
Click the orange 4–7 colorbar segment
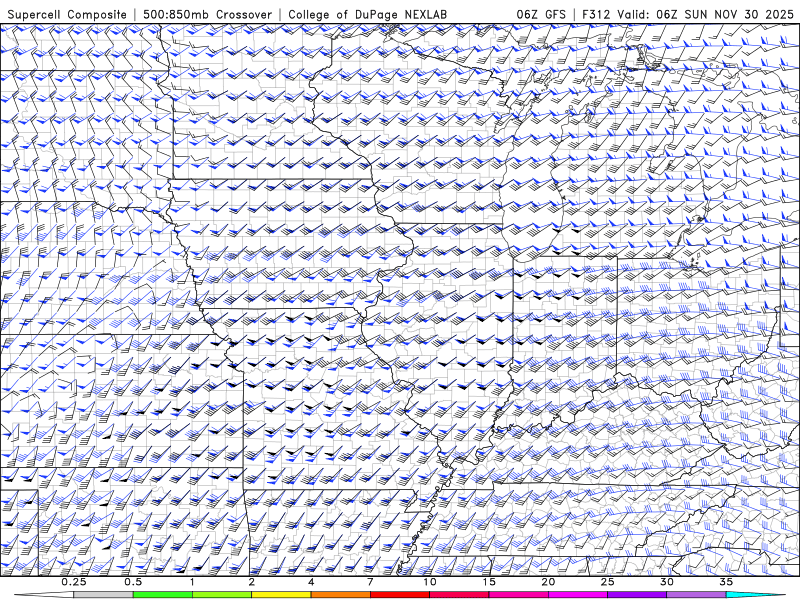click(340, 595)
